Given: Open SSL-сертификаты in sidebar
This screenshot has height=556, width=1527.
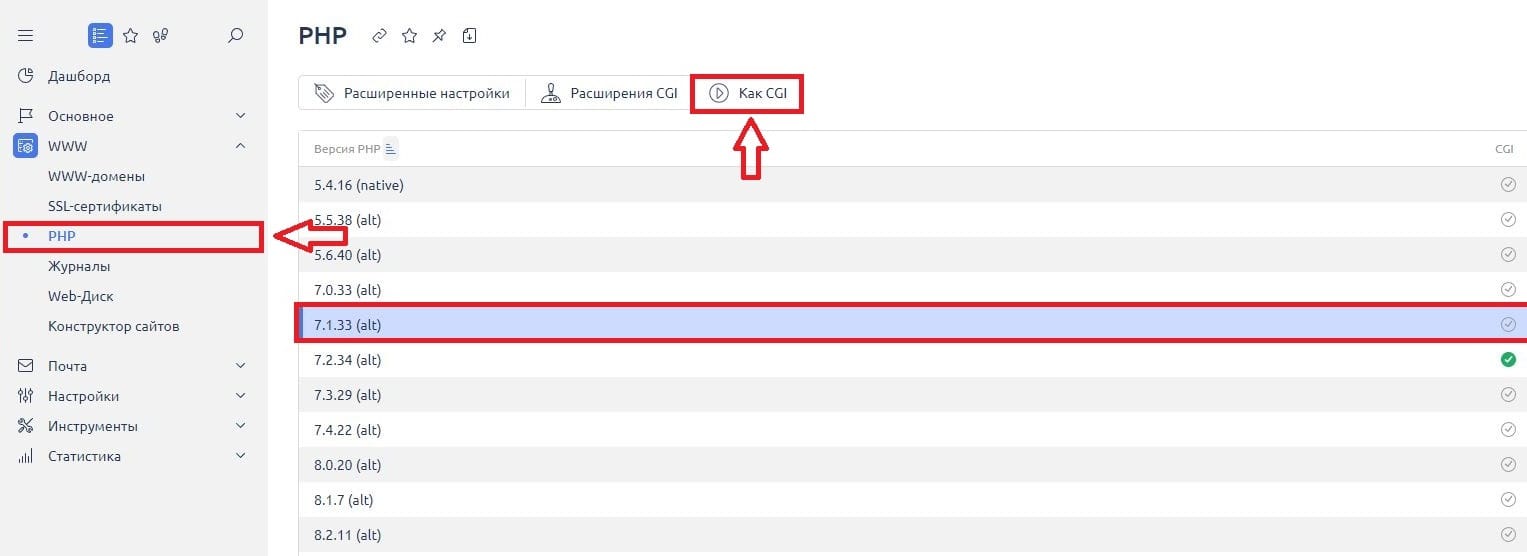Looking at the screenshot, I should click(x=105, y=206).
